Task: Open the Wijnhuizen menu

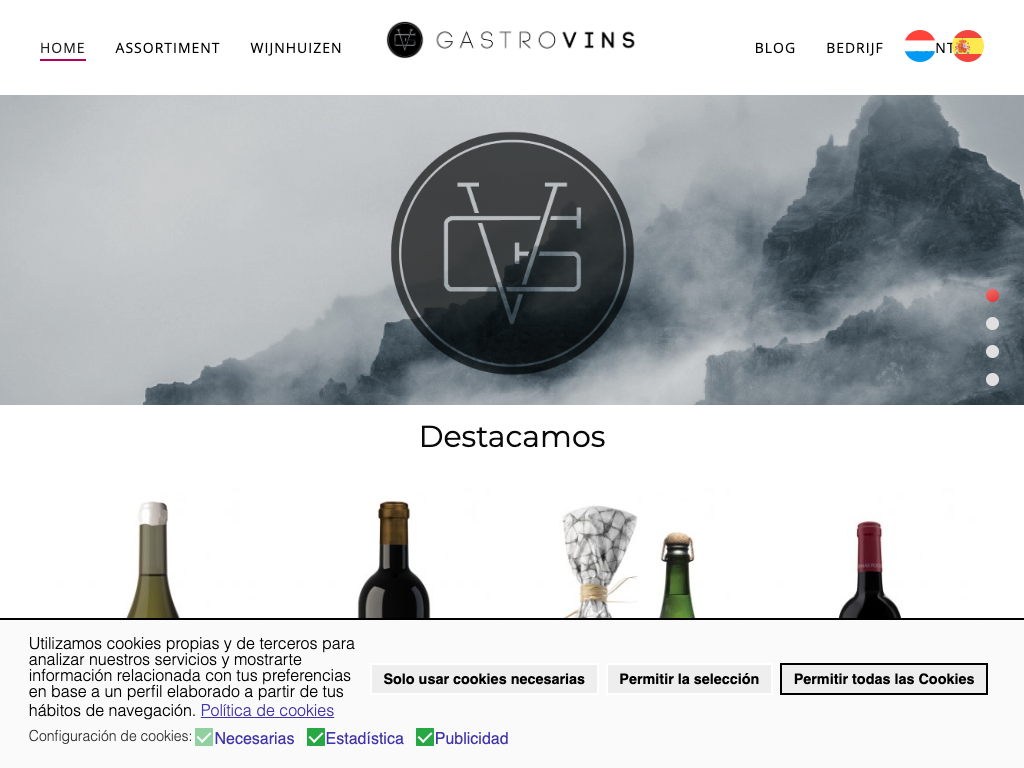Action: pyautogui.click(x=296, y=48)
